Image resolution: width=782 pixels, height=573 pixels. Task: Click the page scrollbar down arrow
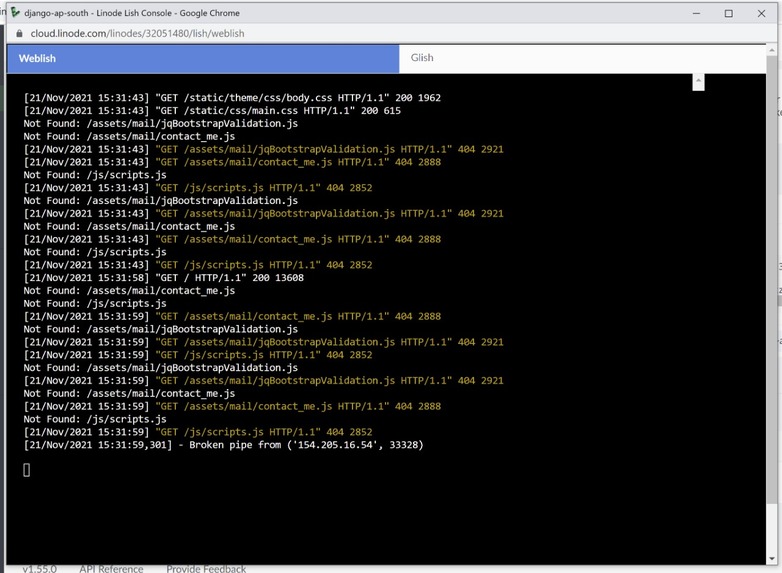click(772, 559)
